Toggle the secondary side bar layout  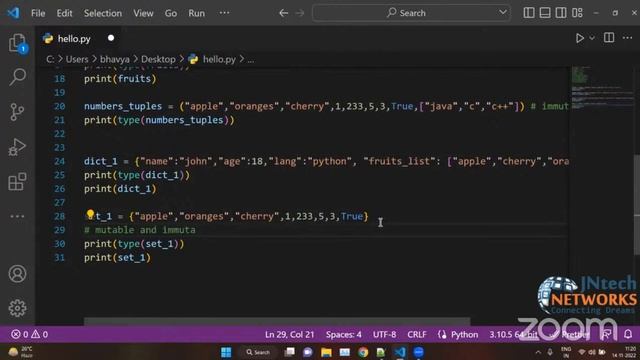(561, 13)
